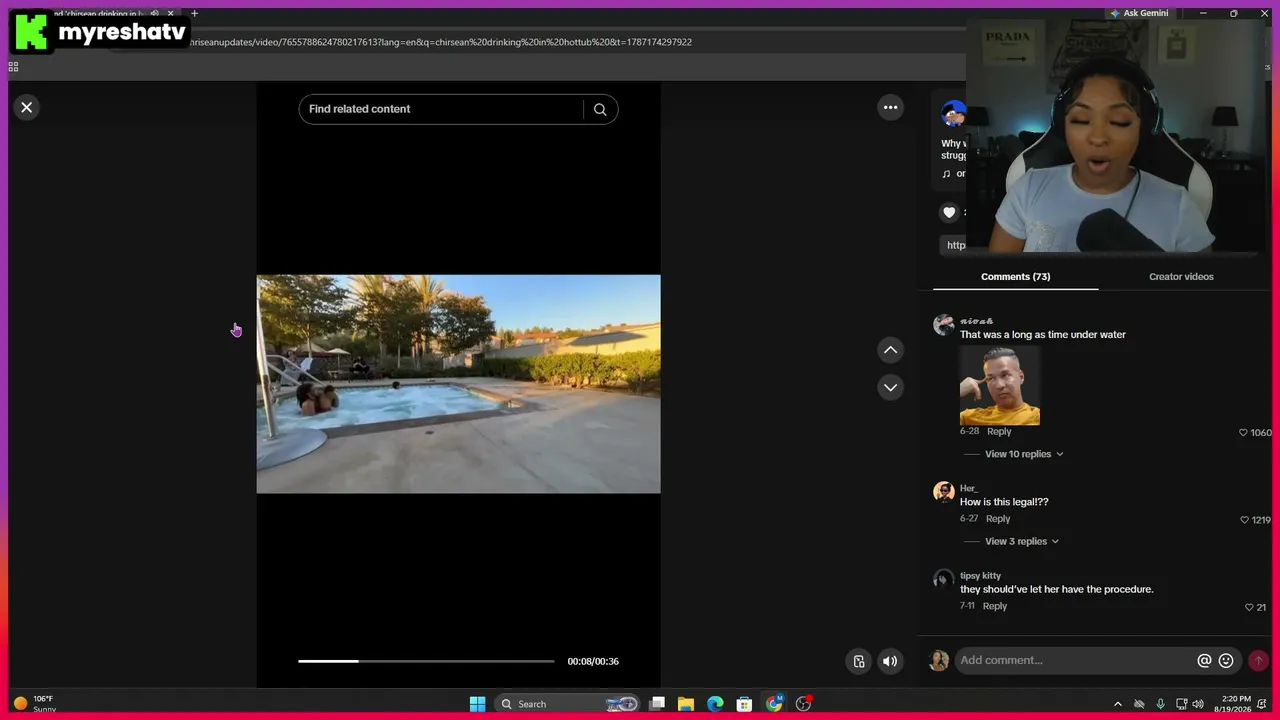Like the 'That was a long' comment

point(1243,433)
